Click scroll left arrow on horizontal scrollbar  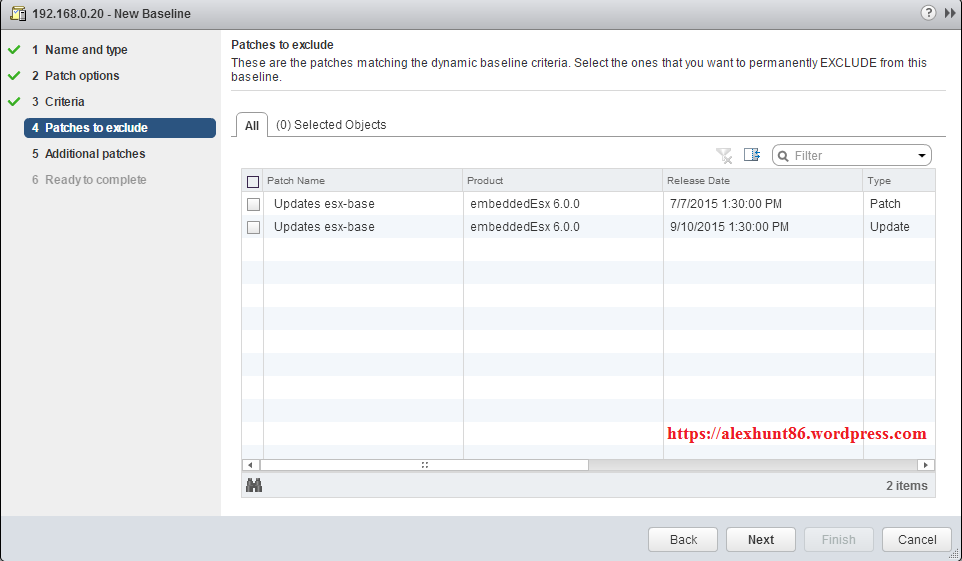click(x=250, y=465)
